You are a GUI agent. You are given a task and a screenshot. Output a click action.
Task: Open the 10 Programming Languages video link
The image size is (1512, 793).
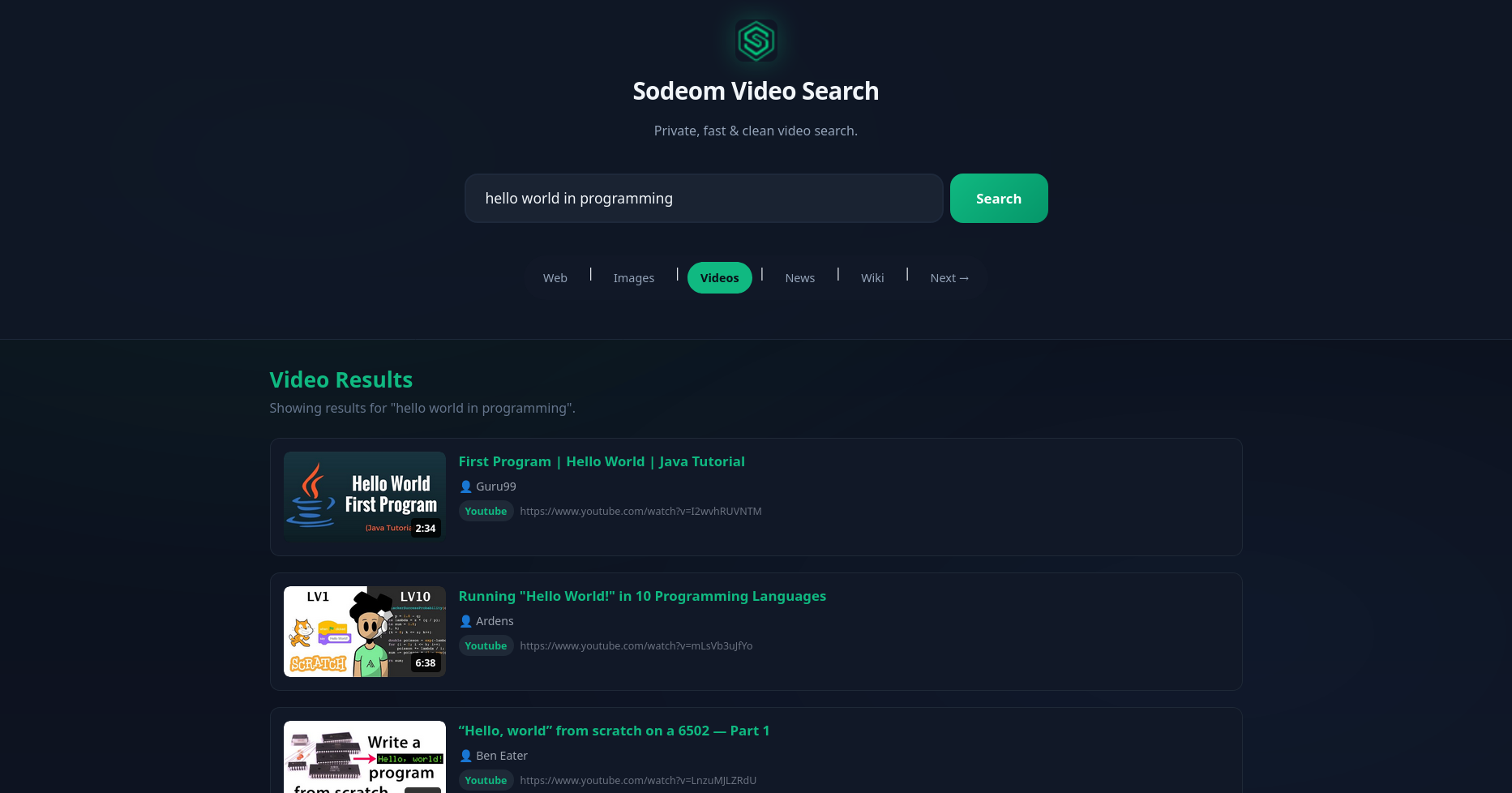coord(641,596)
